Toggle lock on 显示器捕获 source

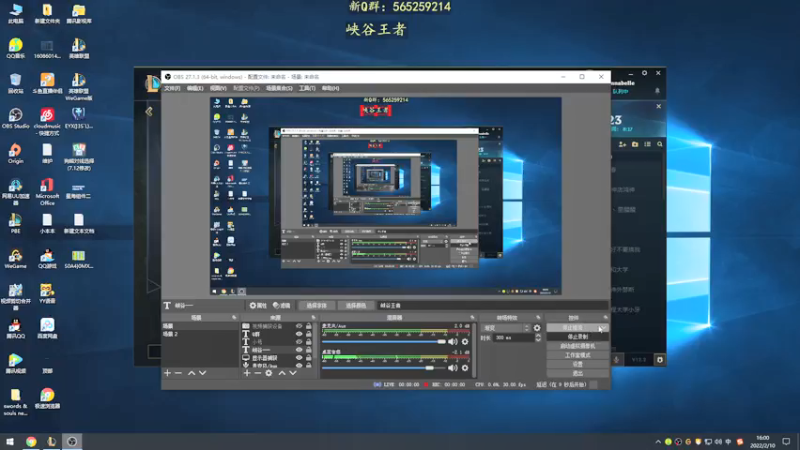click(309, 358)
